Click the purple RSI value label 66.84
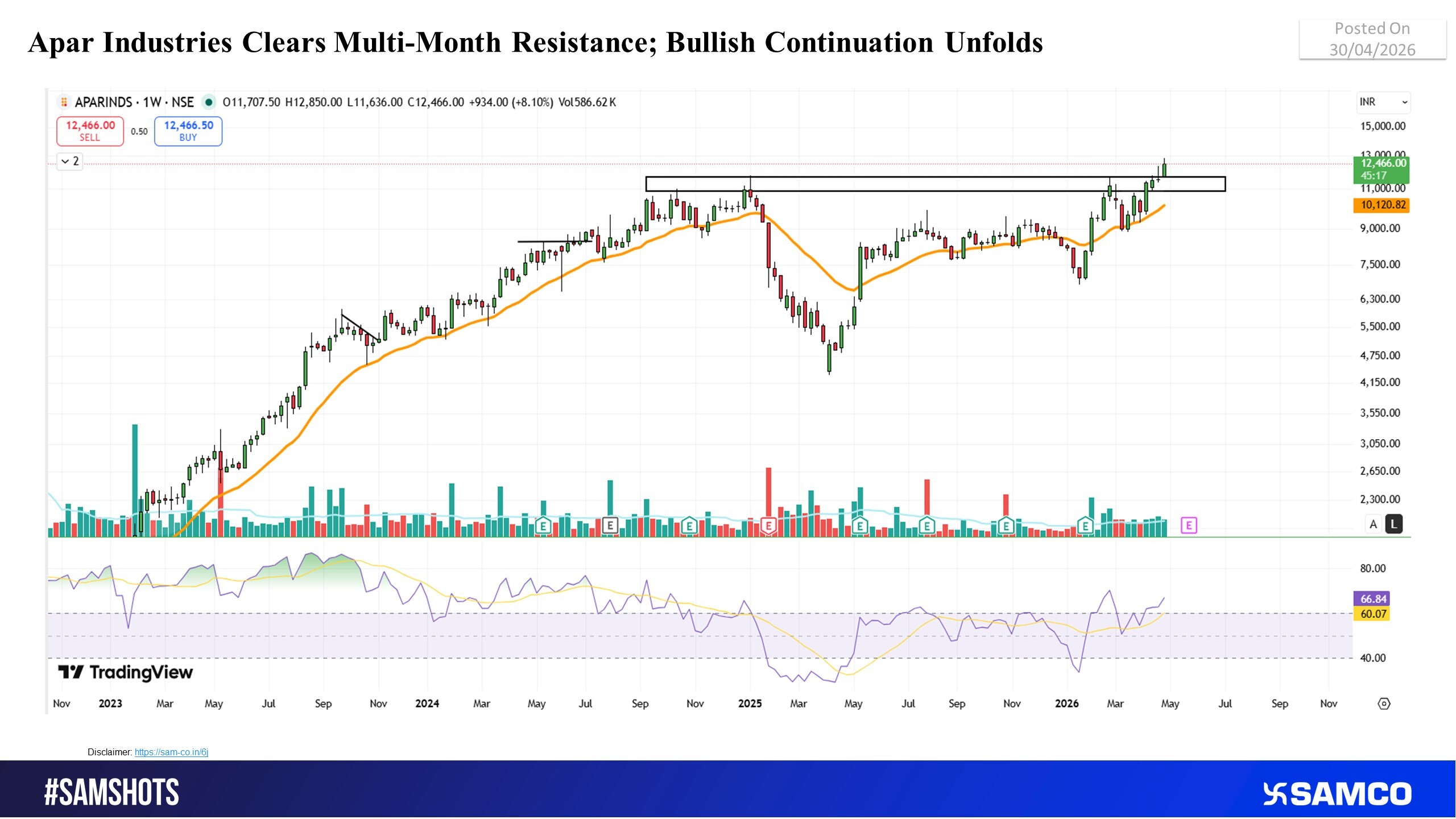This screenshot has width=1456, height=819. 1372,599
